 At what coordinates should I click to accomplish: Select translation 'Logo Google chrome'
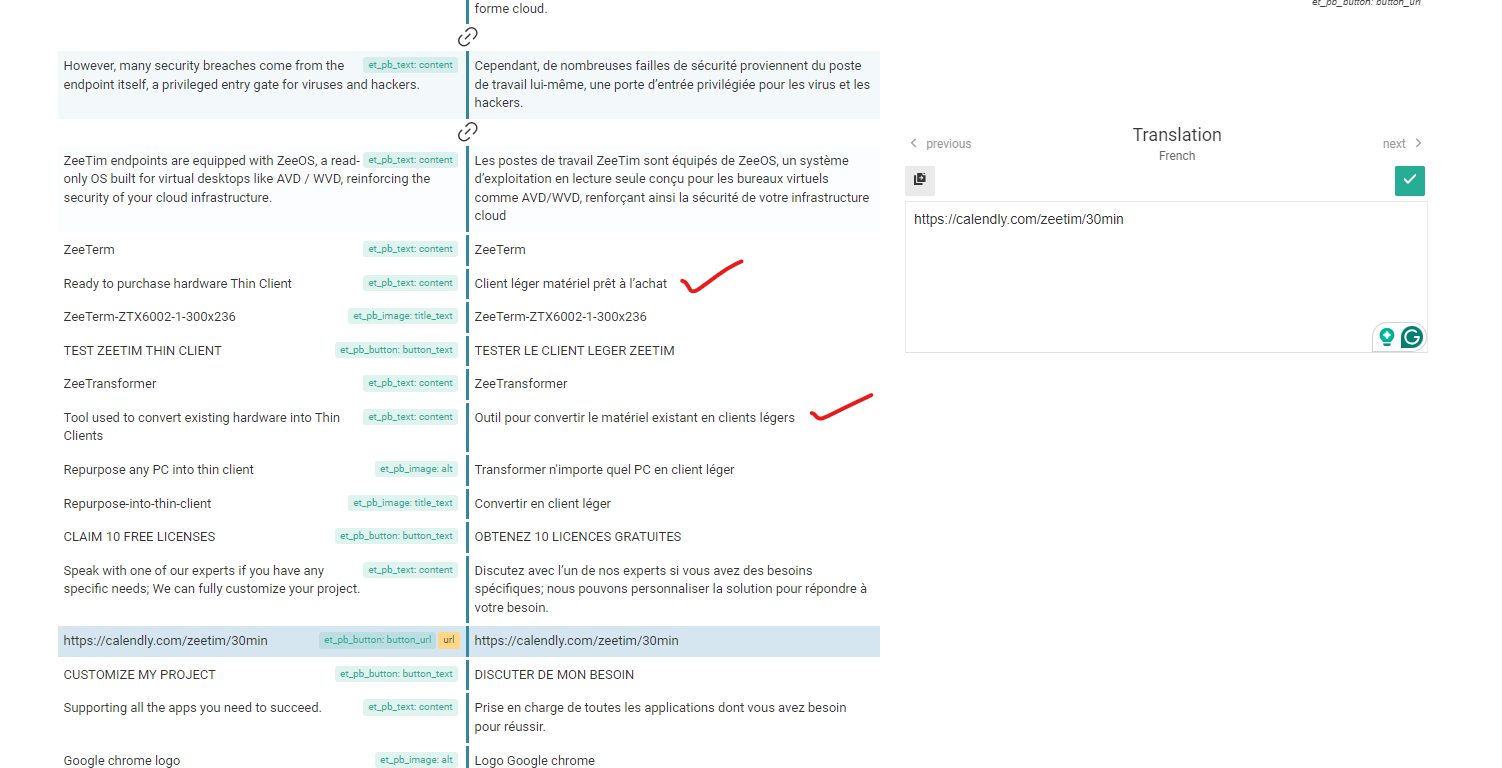click(535, 761)
